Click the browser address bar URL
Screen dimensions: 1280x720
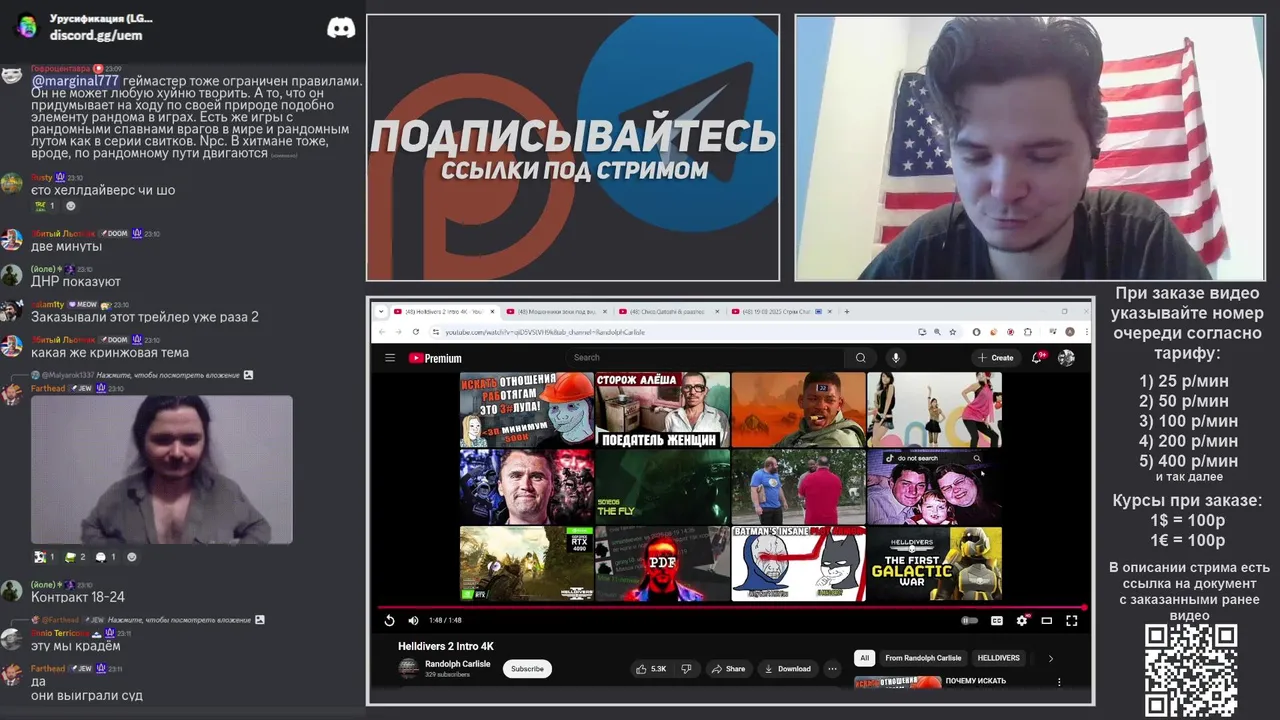coord(545,332)
